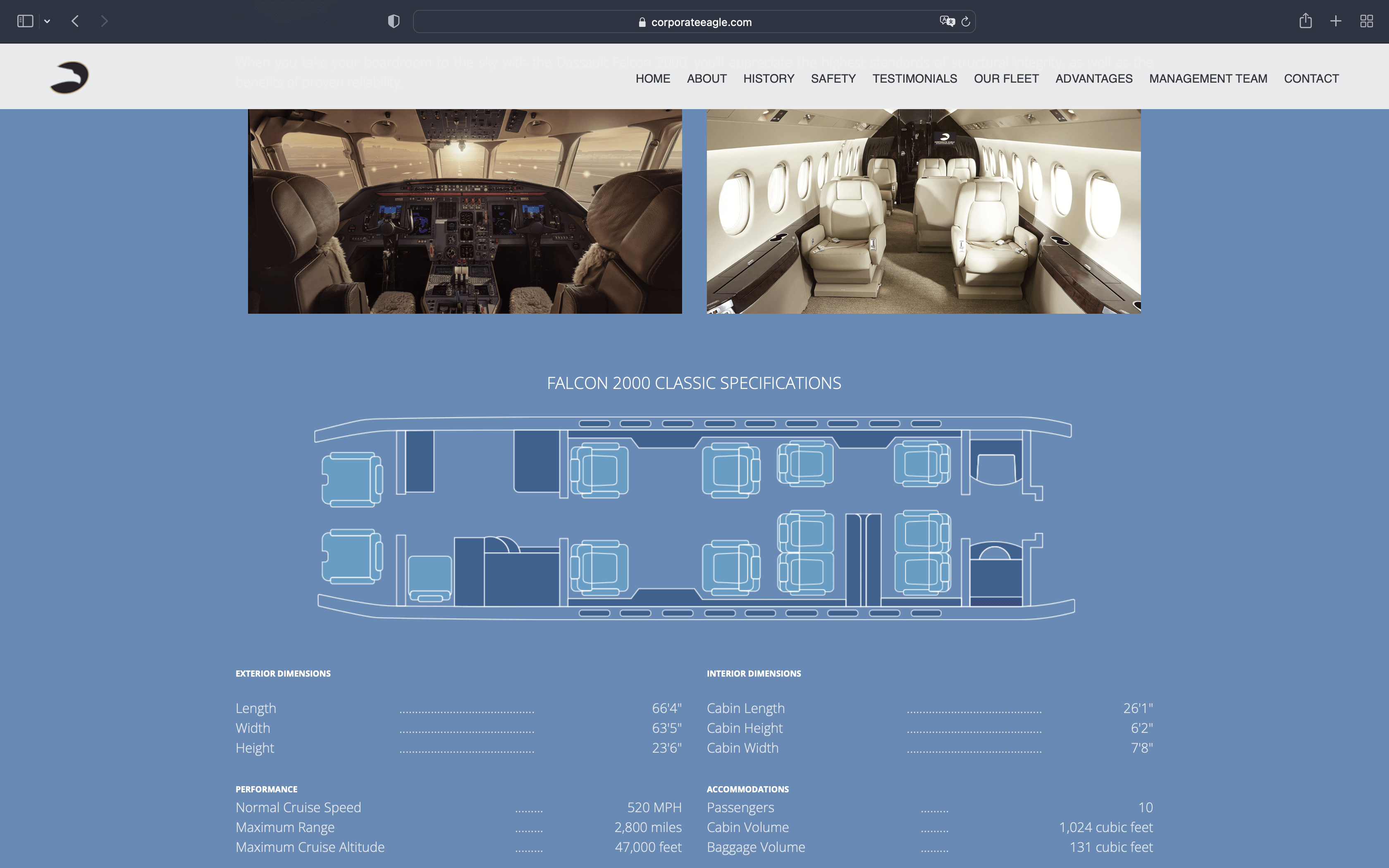Click the exterior Length label

tap(255, 708)
